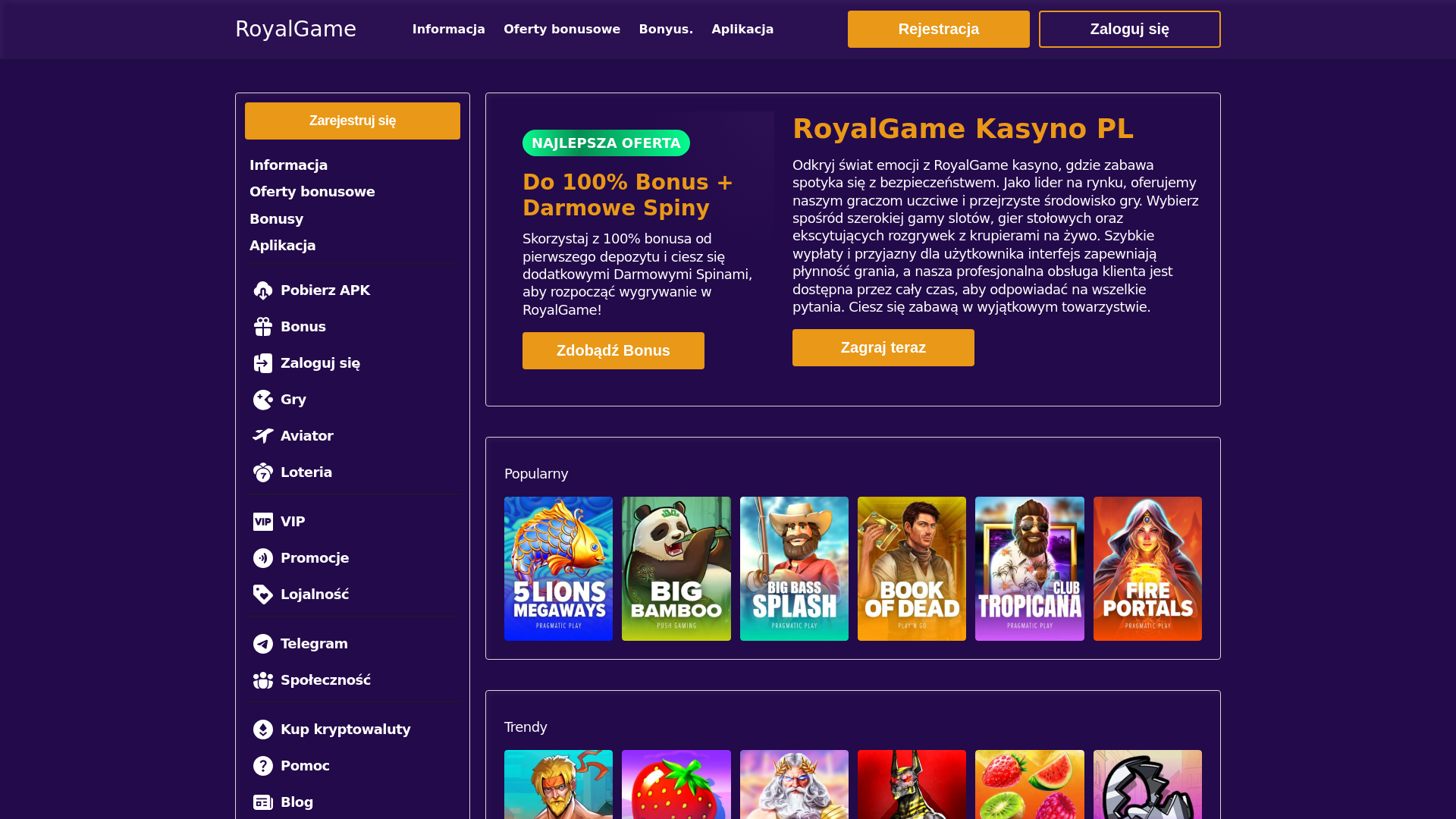Select Informacja in the sidebar menu
Viewport: 1456px width, 819px height.
point(289,165)
